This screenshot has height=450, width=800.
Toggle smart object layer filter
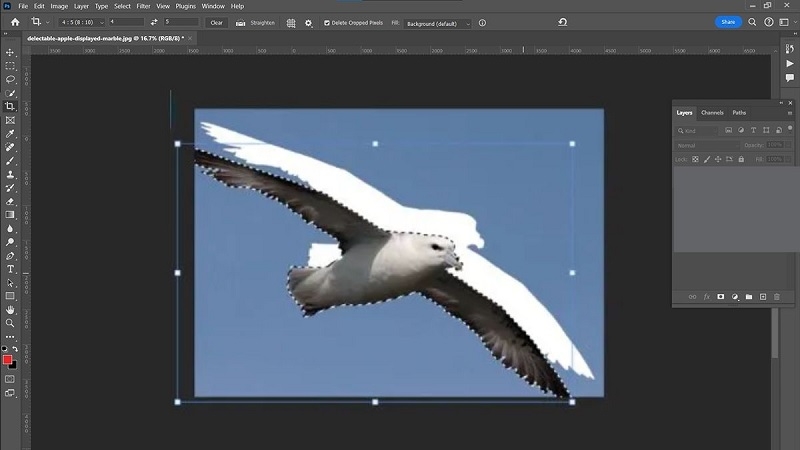click(779, 131)
